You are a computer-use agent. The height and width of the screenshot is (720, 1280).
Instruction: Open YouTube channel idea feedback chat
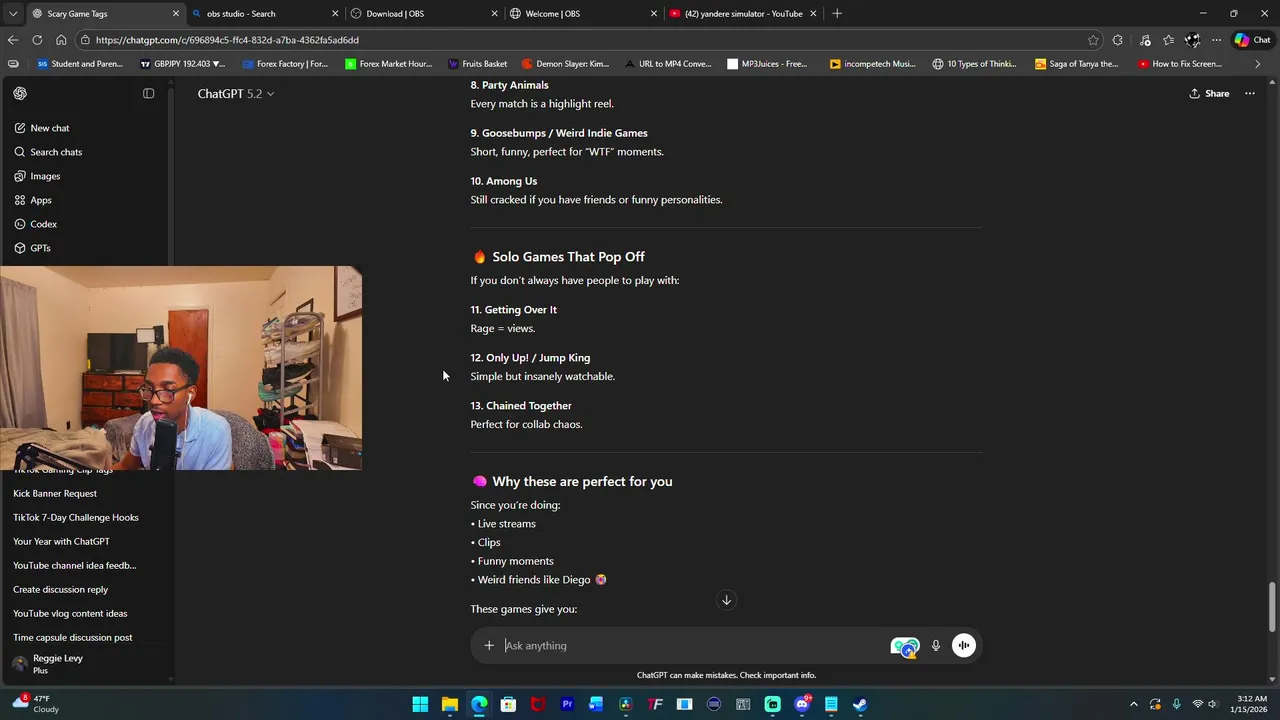[75, 565]
